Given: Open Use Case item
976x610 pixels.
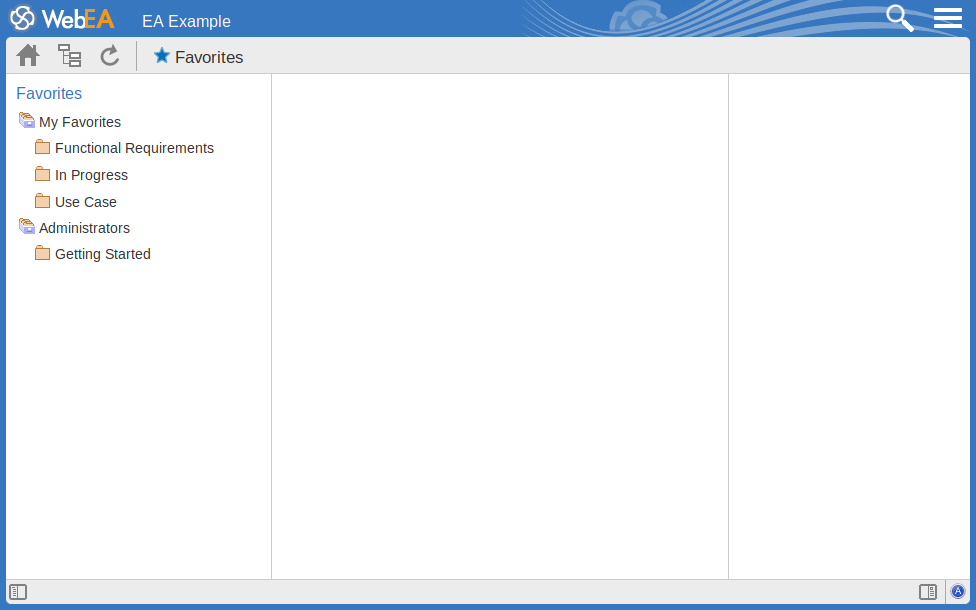Looking at the screenshot, I should 86,202.
